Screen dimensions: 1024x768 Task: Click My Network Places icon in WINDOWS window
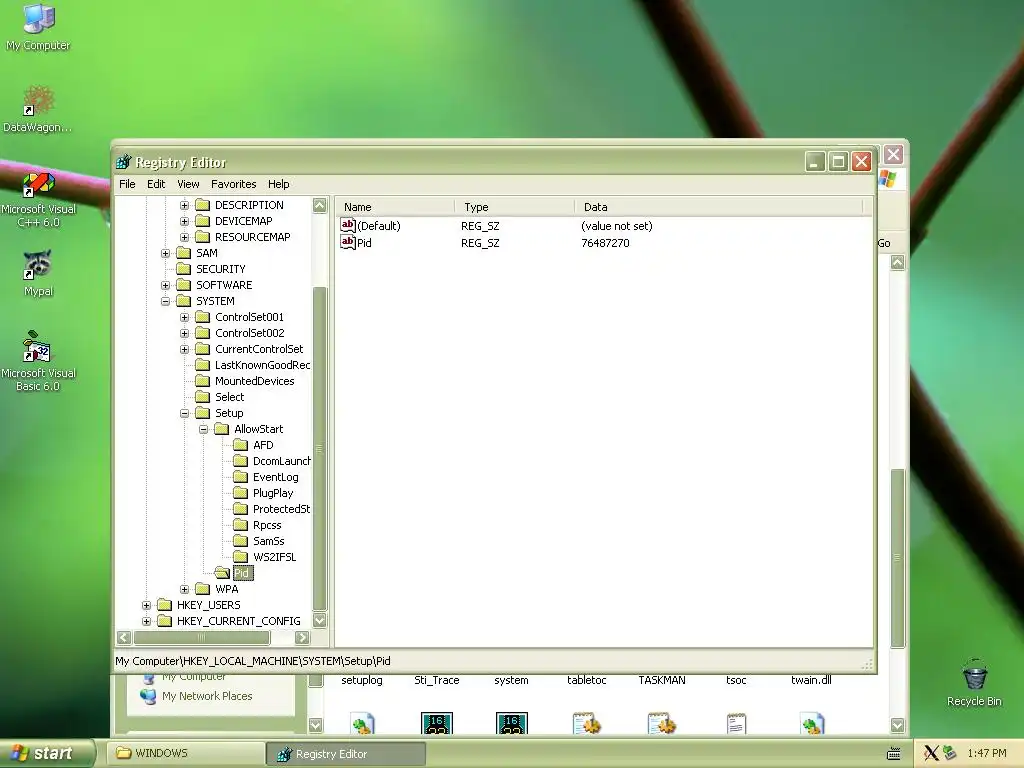click(148, 696)
